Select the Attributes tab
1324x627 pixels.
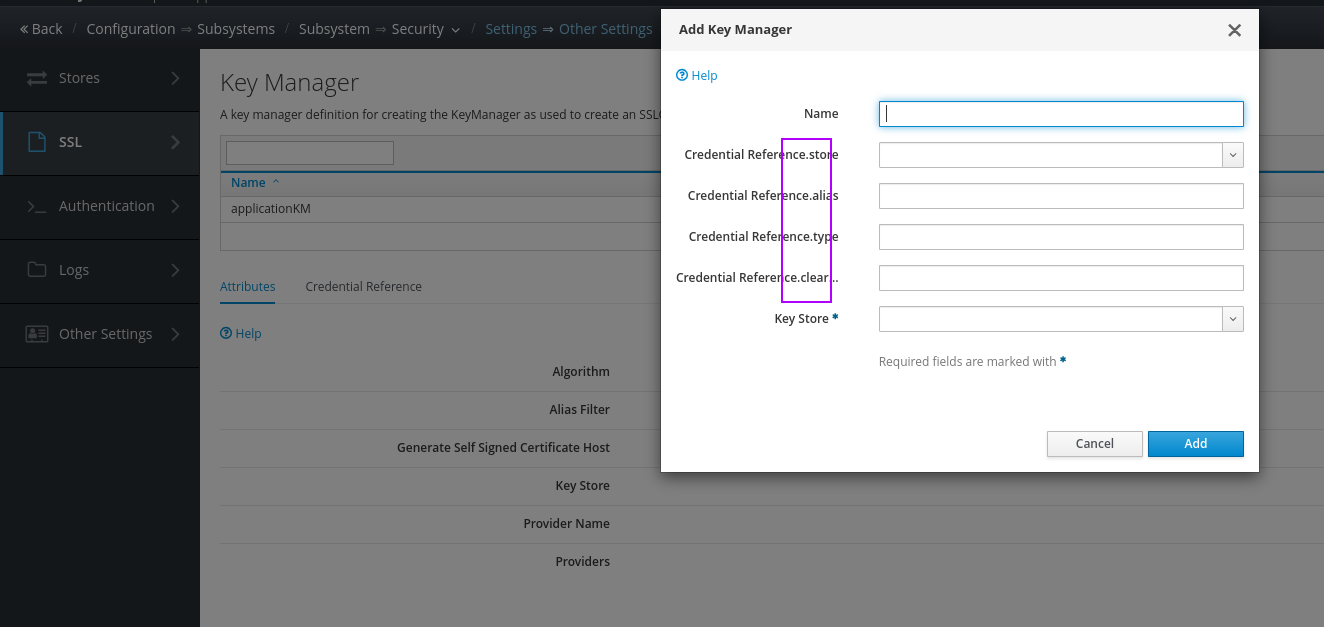247,286
